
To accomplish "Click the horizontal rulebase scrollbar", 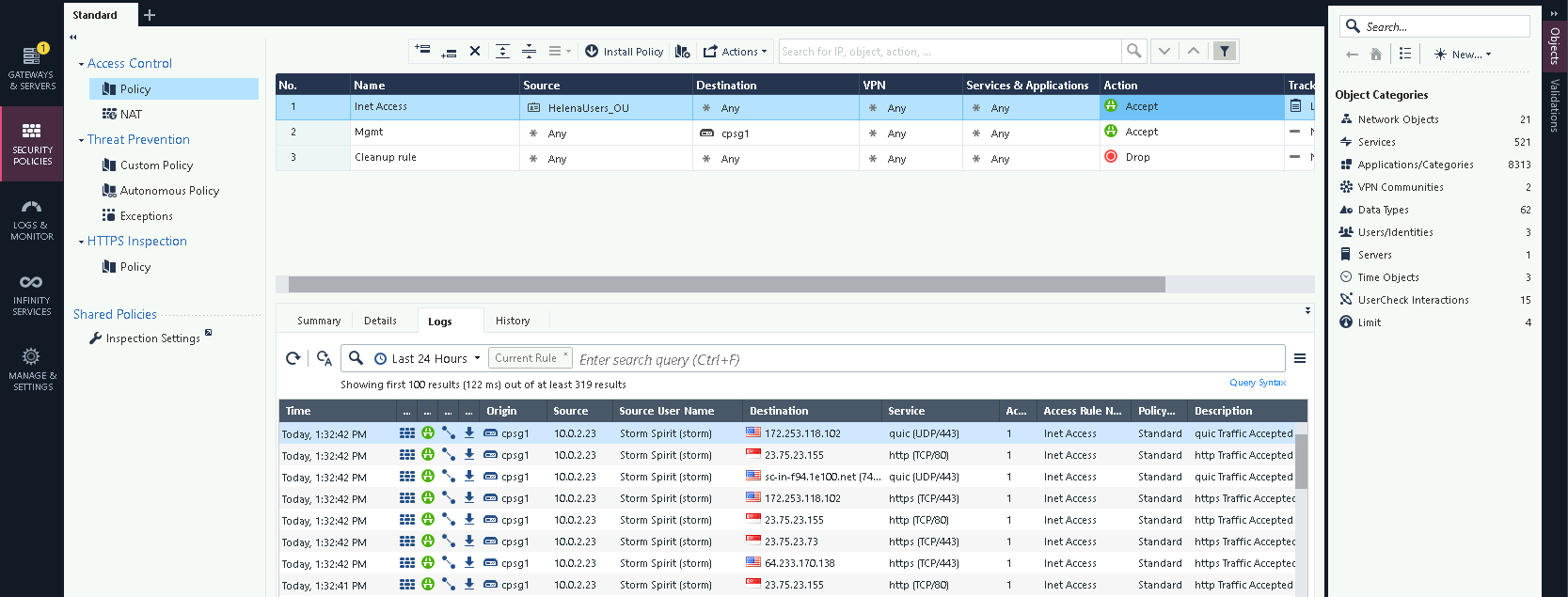I will (726, 284).
